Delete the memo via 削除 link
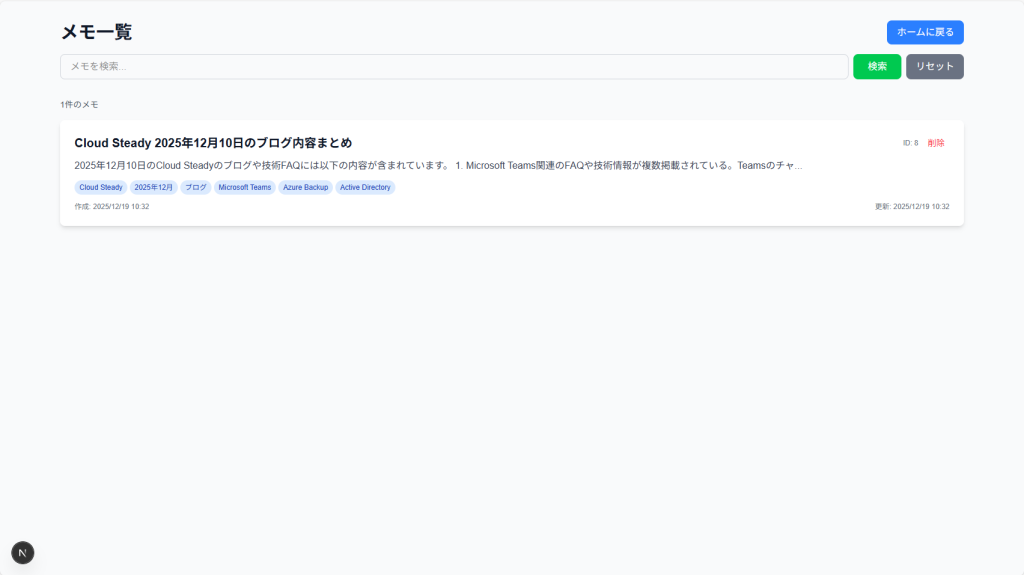 click(x=935, y=143)
